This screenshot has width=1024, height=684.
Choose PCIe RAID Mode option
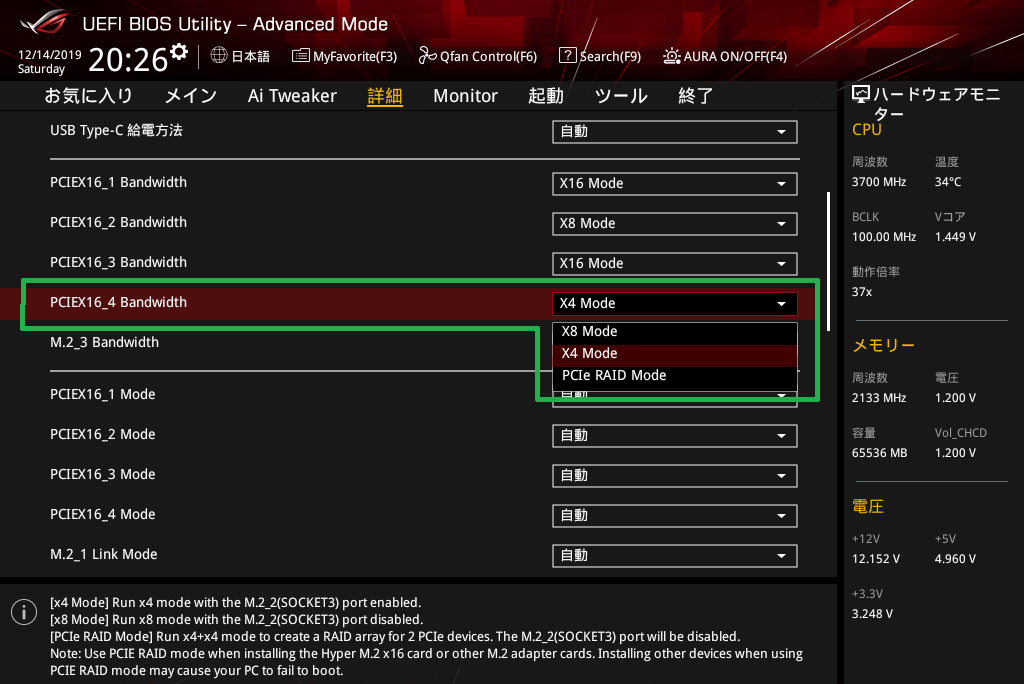pyautogui.click(x=675, y=376)
